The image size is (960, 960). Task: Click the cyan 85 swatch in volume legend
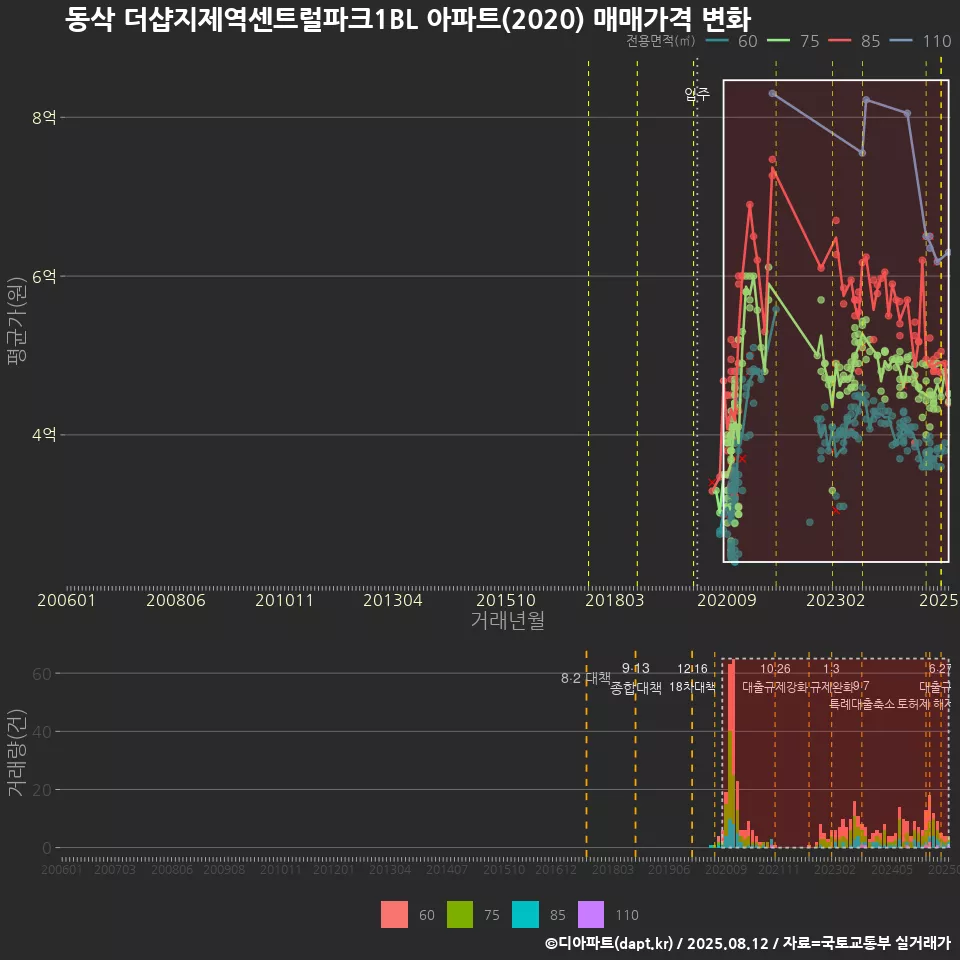pyautogui.click(x=525, y=914)
